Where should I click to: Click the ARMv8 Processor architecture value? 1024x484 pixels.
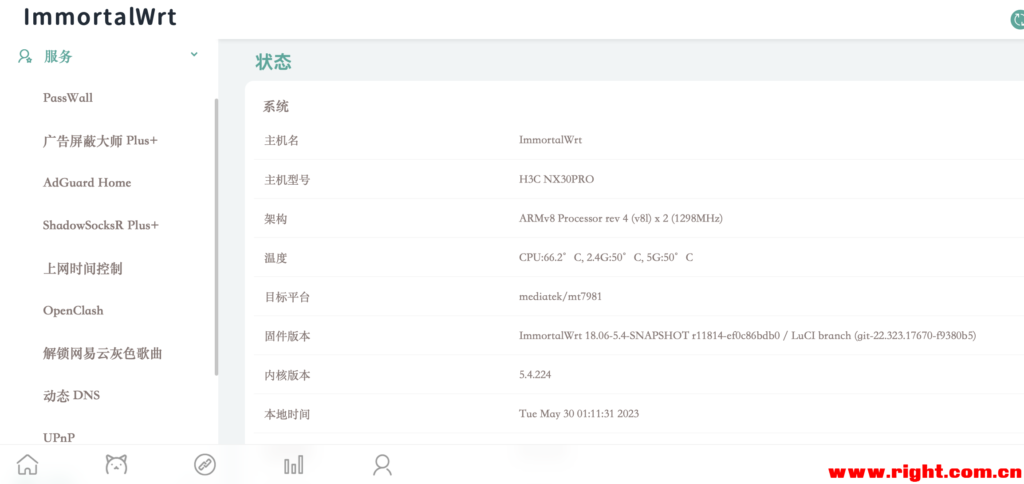(620, 218)
